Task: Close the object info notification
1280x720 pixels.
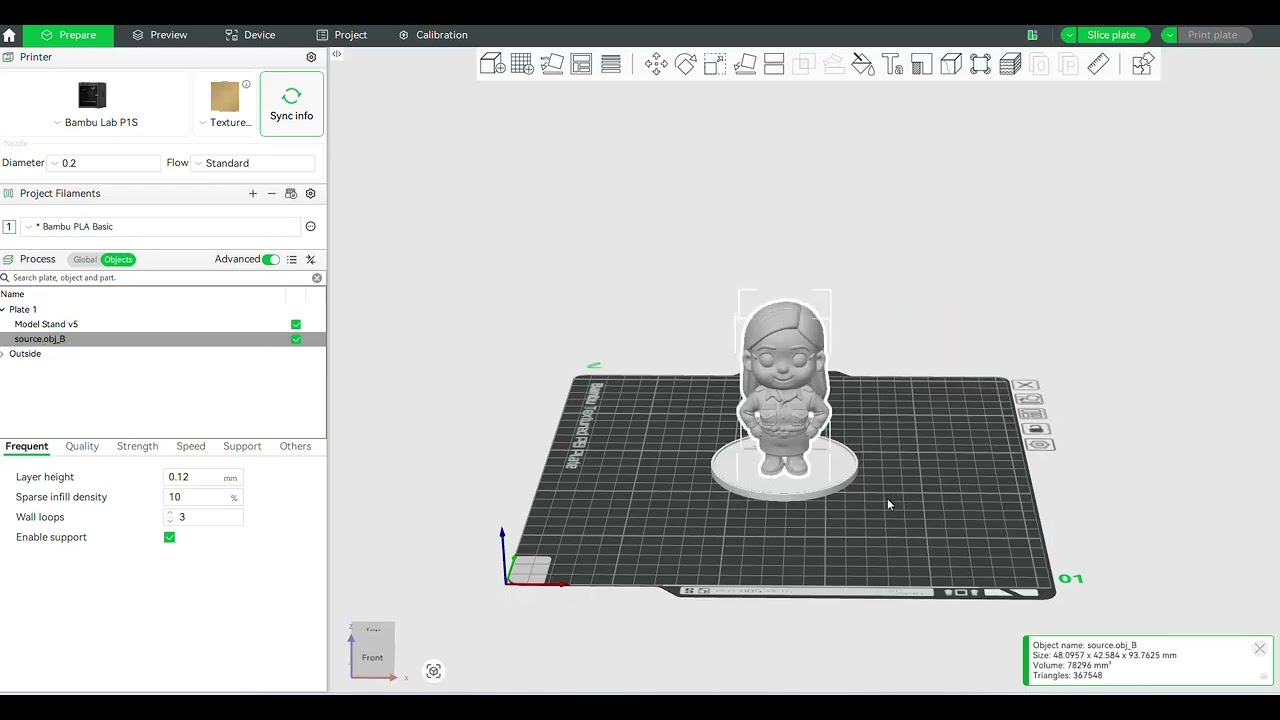Action: tap(1260, 649)
